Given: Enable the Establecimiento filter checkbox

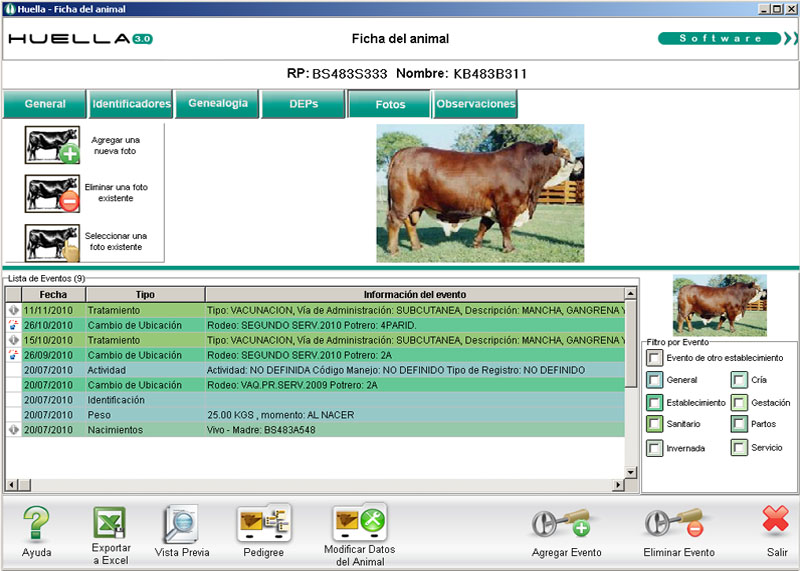Looking at the screenshot, I should coord(654,403).
